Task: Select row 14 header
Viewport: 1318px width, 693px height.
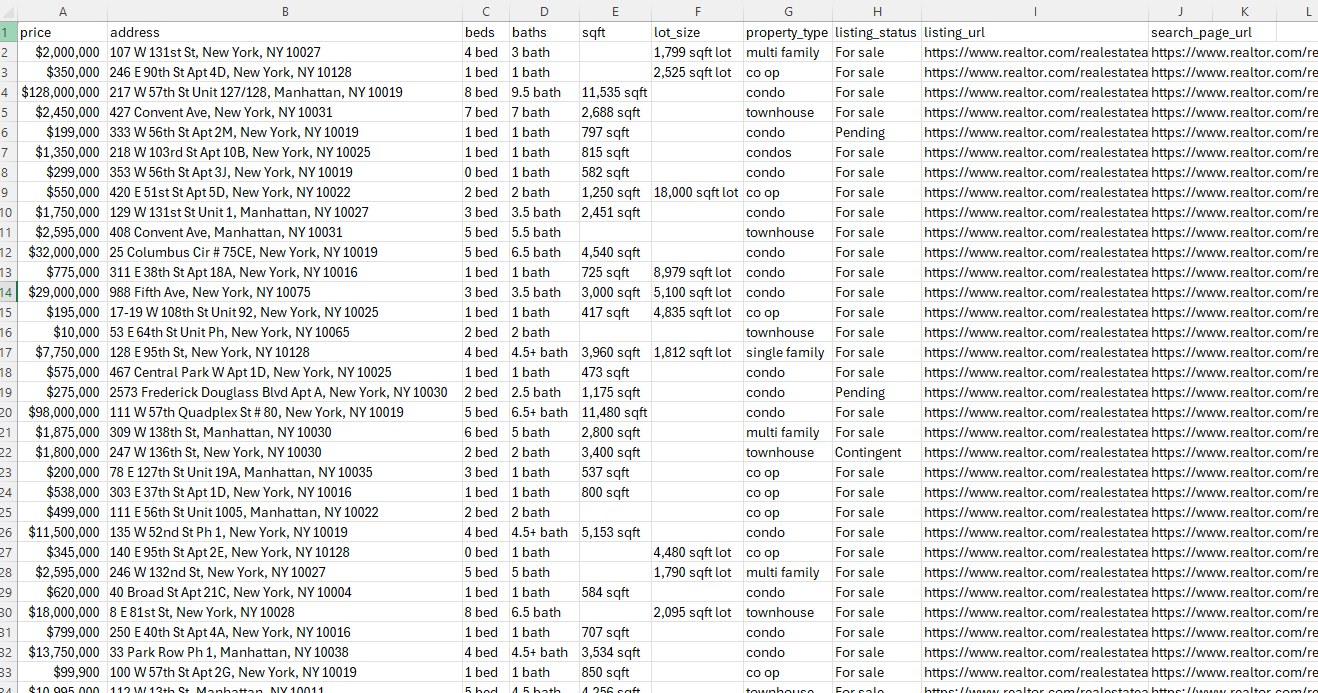Action: click(x=8, y=292)
